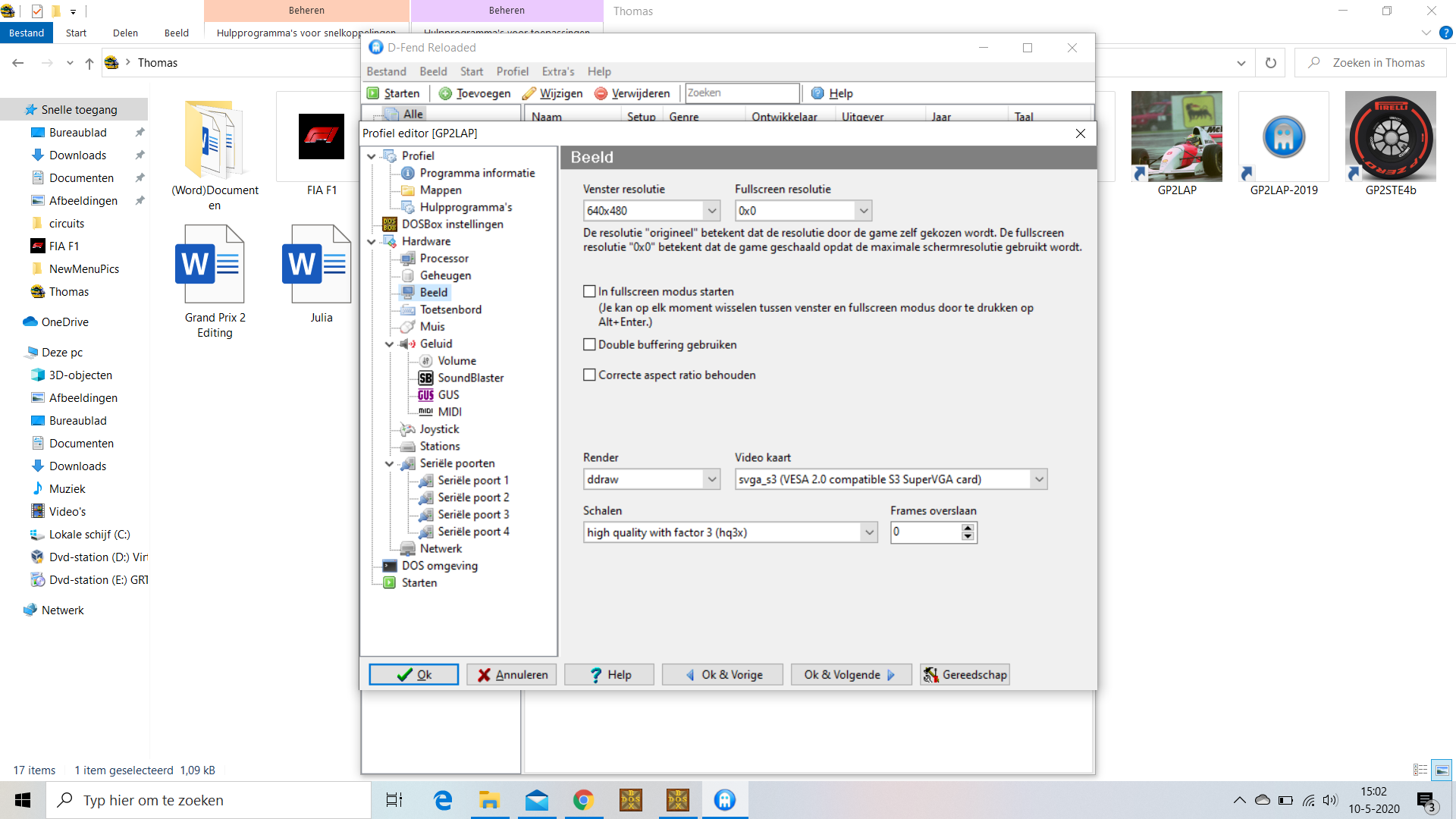Toggle Double buffering gebruiken checkbox
Viewport: 1456px width, 819px height.
pyautogui.click(x=589, y=344)
